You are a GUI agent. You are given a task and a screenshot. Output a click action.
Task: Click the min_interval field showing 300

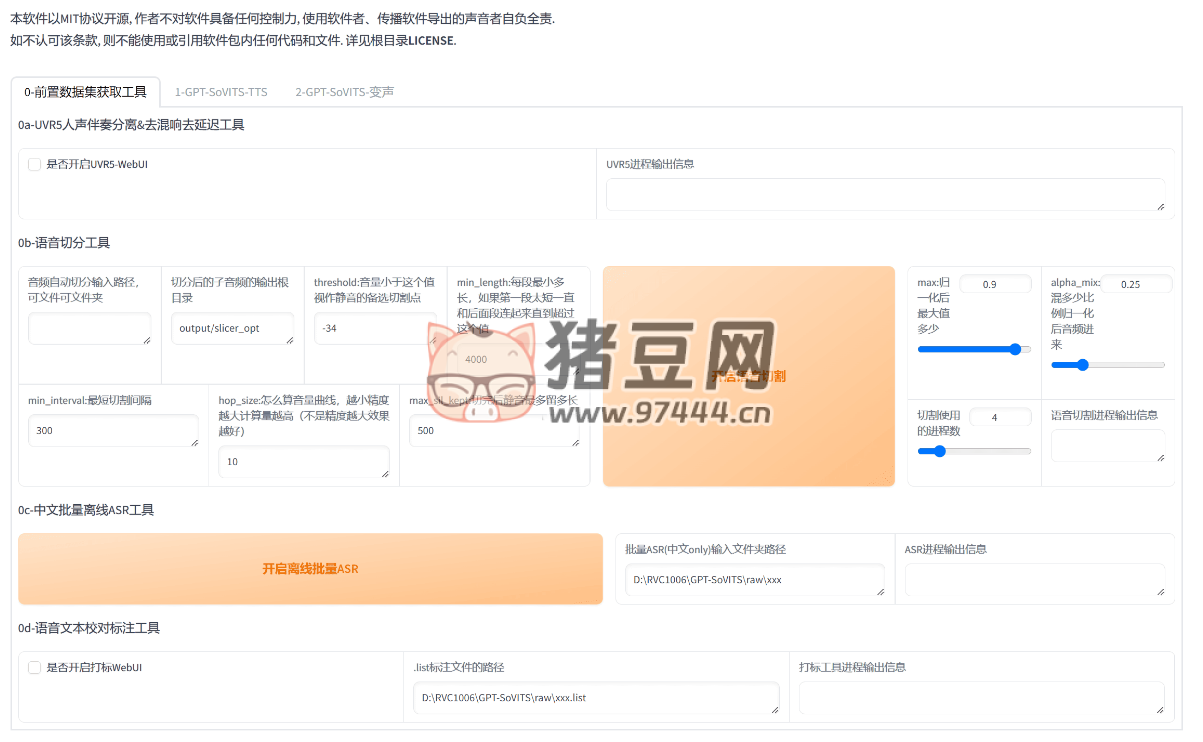click(113, 431)
